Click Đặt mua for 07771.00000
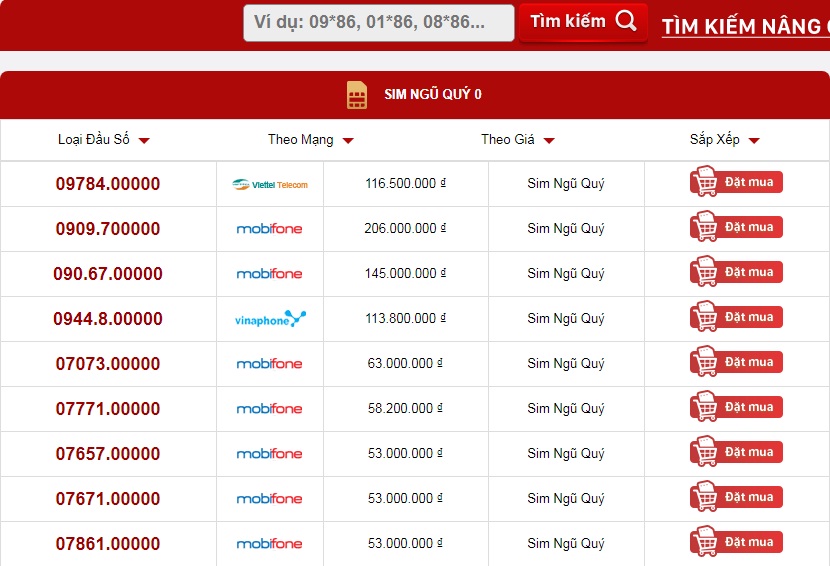Image resolution: width=830 pixels, height=566 pixels. (x=736, y=407)
